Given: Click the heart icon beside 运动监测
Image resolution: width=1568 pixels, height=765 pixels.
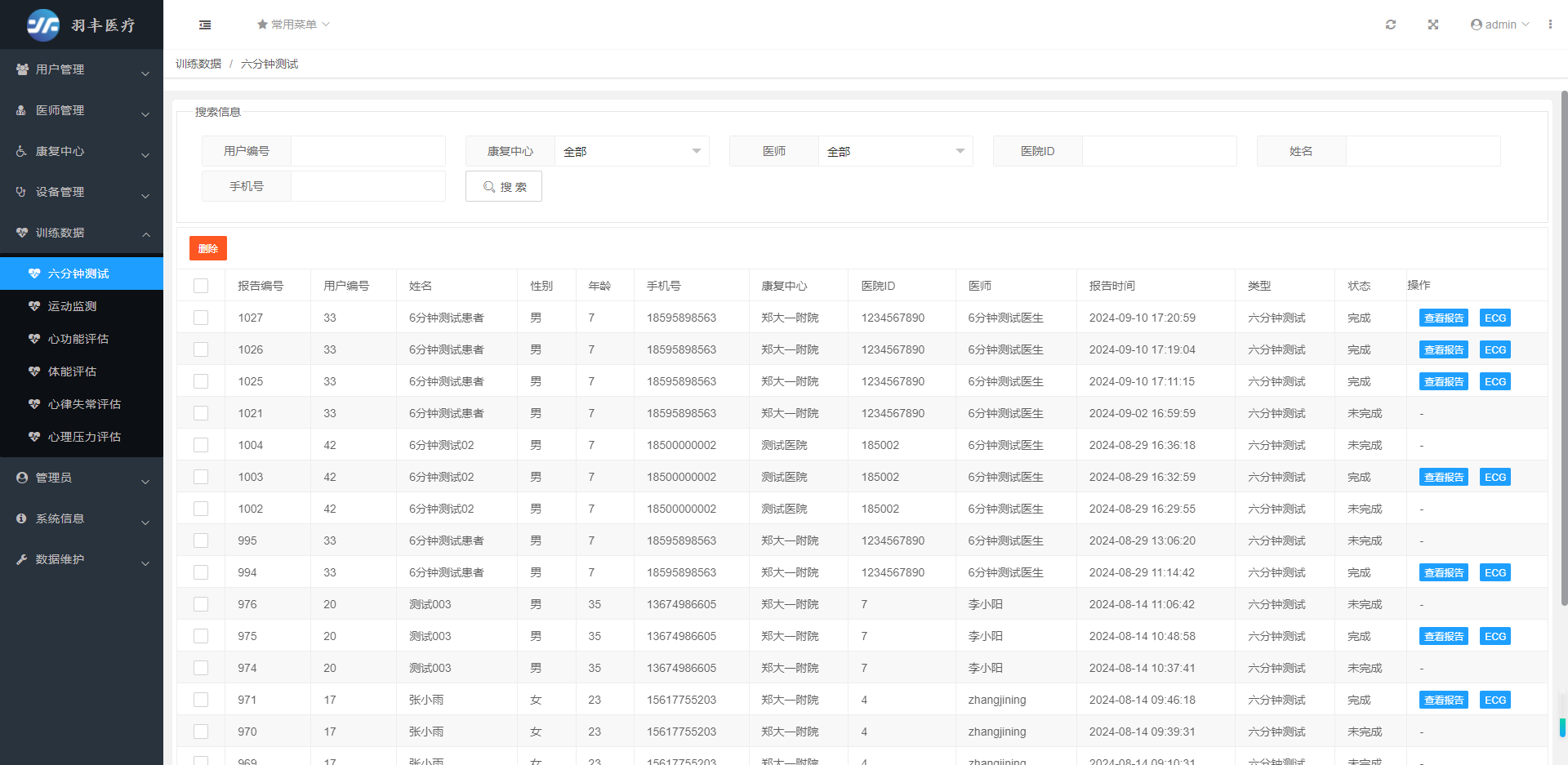Looking at the screenshot, I should [x=34, y=306].
